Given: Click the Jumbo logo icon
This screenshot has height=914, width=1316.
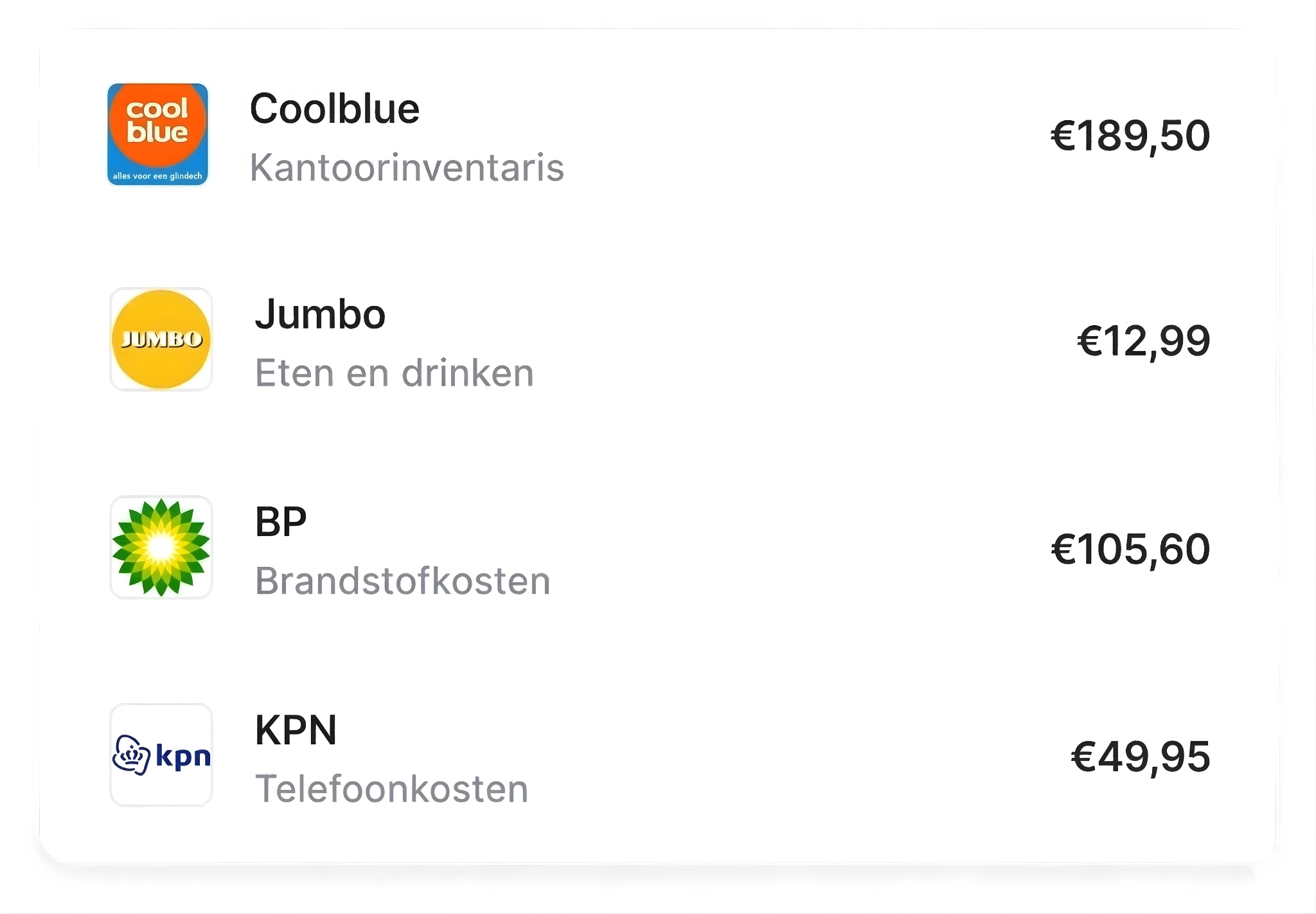Looking at the screenshot, I should point(161,339).
